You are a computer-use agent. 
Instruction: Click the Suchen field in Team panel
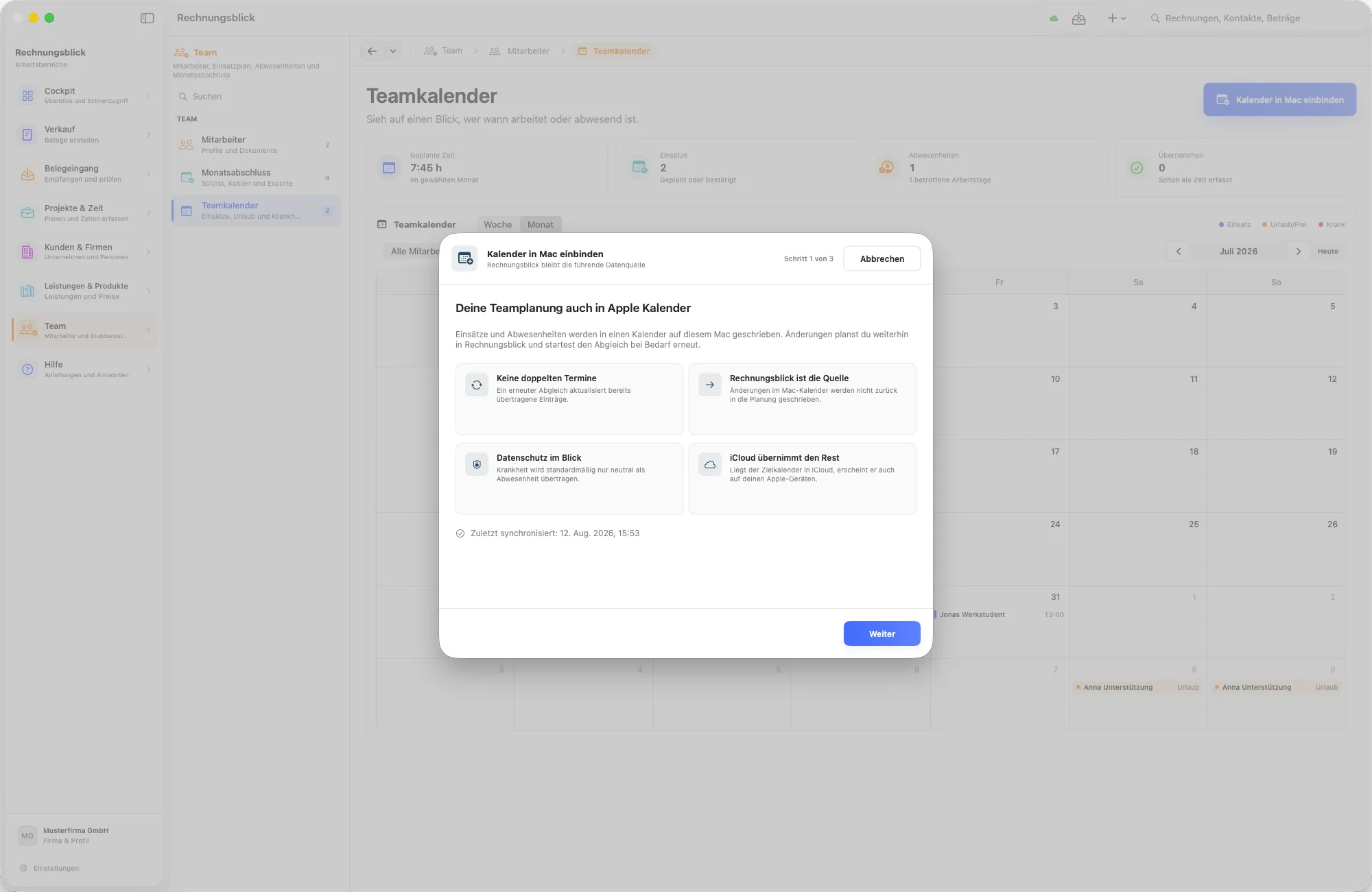pyautogui.click(x=256, y=97)
